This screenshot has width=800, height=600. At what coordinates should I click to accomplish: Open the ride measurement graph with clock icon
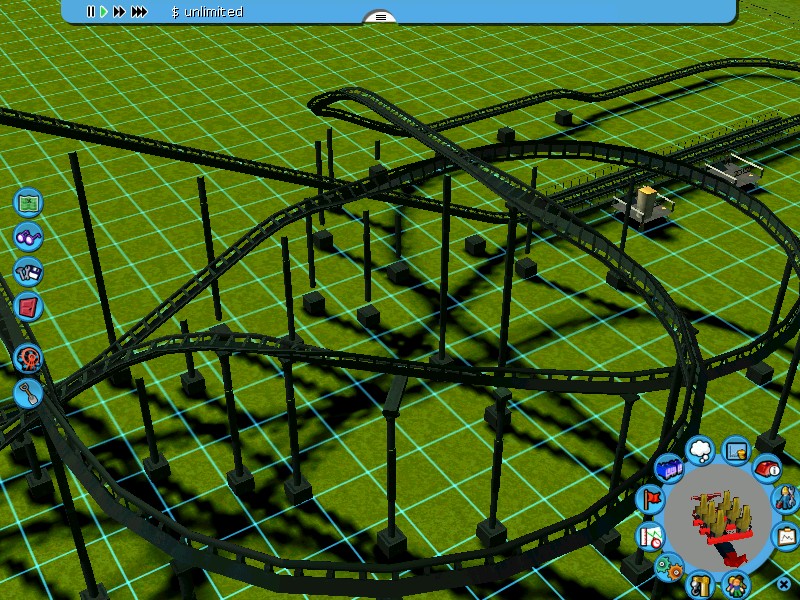651,536
